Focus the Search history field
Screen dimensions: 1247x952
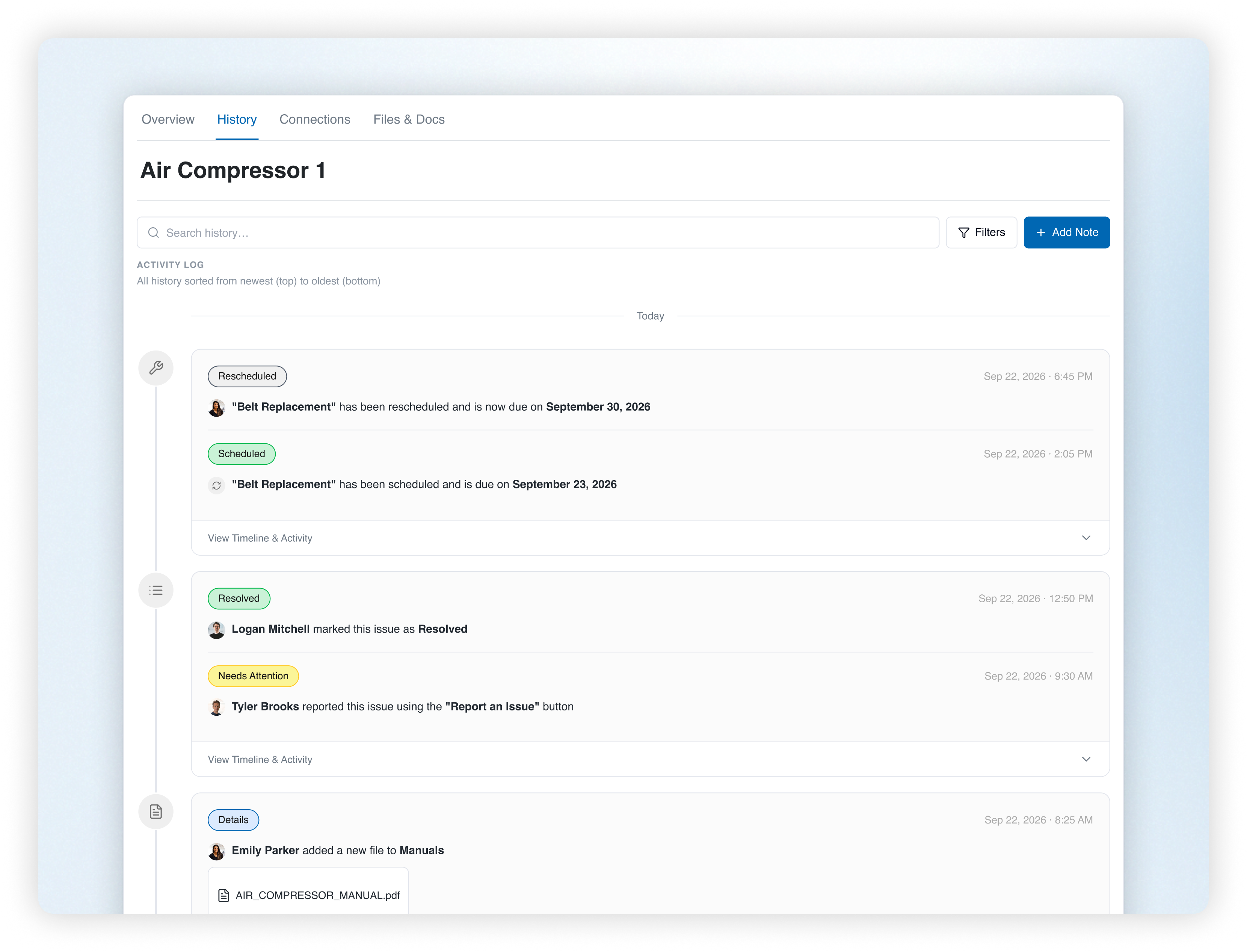click(x=537, y=233)
